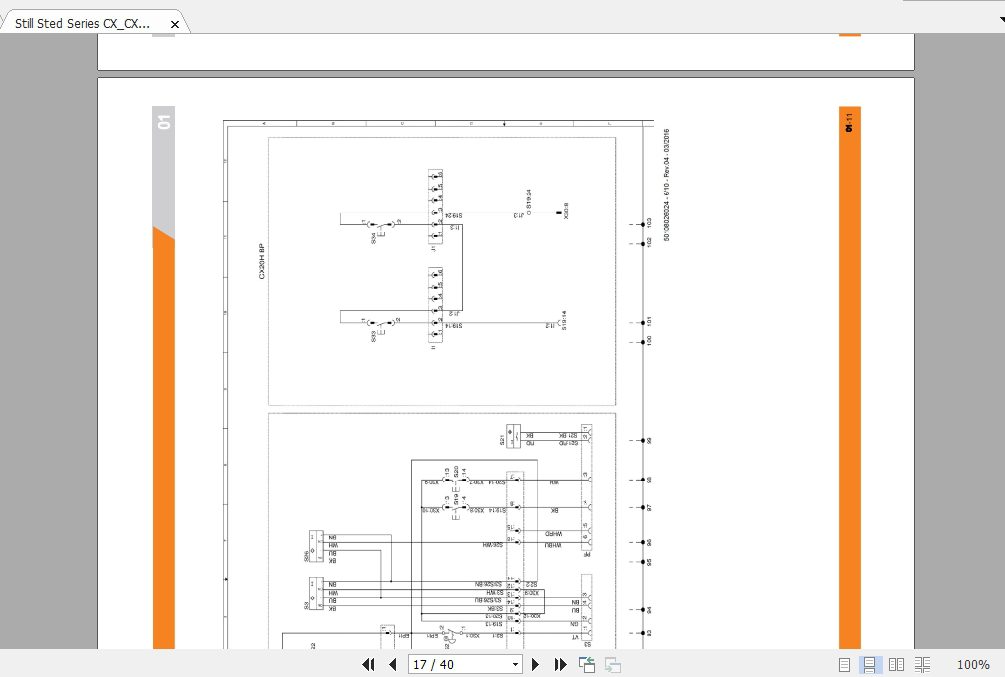Go to the previous page
This screenshot has width=1005, height=677.
click(x=393, y=665)
